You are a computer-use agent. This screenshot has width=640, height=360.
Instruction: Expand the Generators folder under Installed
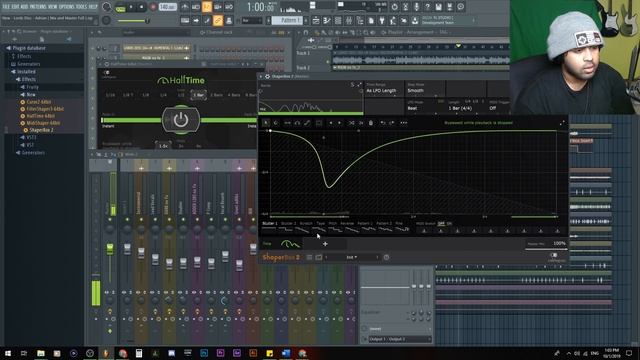click(x=30, y=153)
